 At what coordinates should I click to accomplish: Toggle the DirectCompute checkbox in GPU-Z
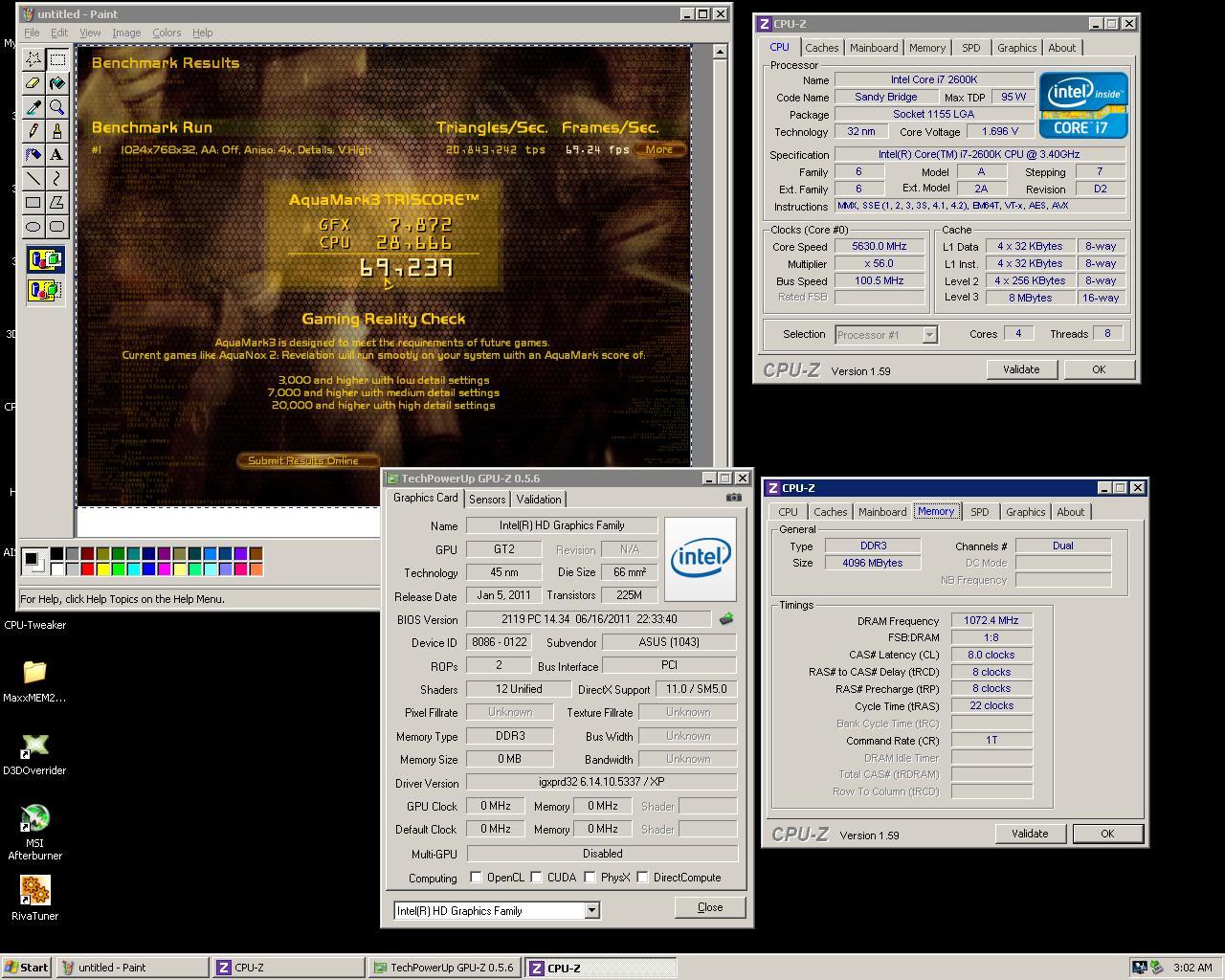point(643,877)
